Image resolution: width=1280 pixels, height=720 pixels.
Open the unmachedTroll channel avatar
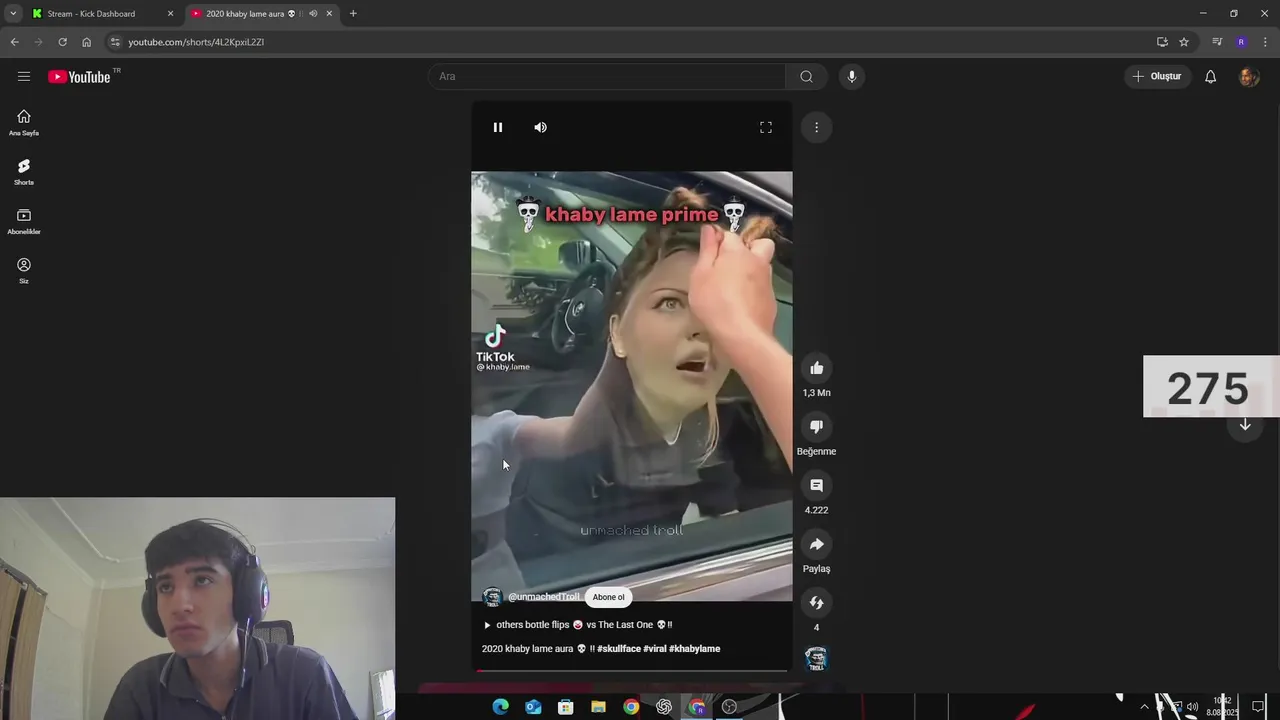click(x=492, y=597)
